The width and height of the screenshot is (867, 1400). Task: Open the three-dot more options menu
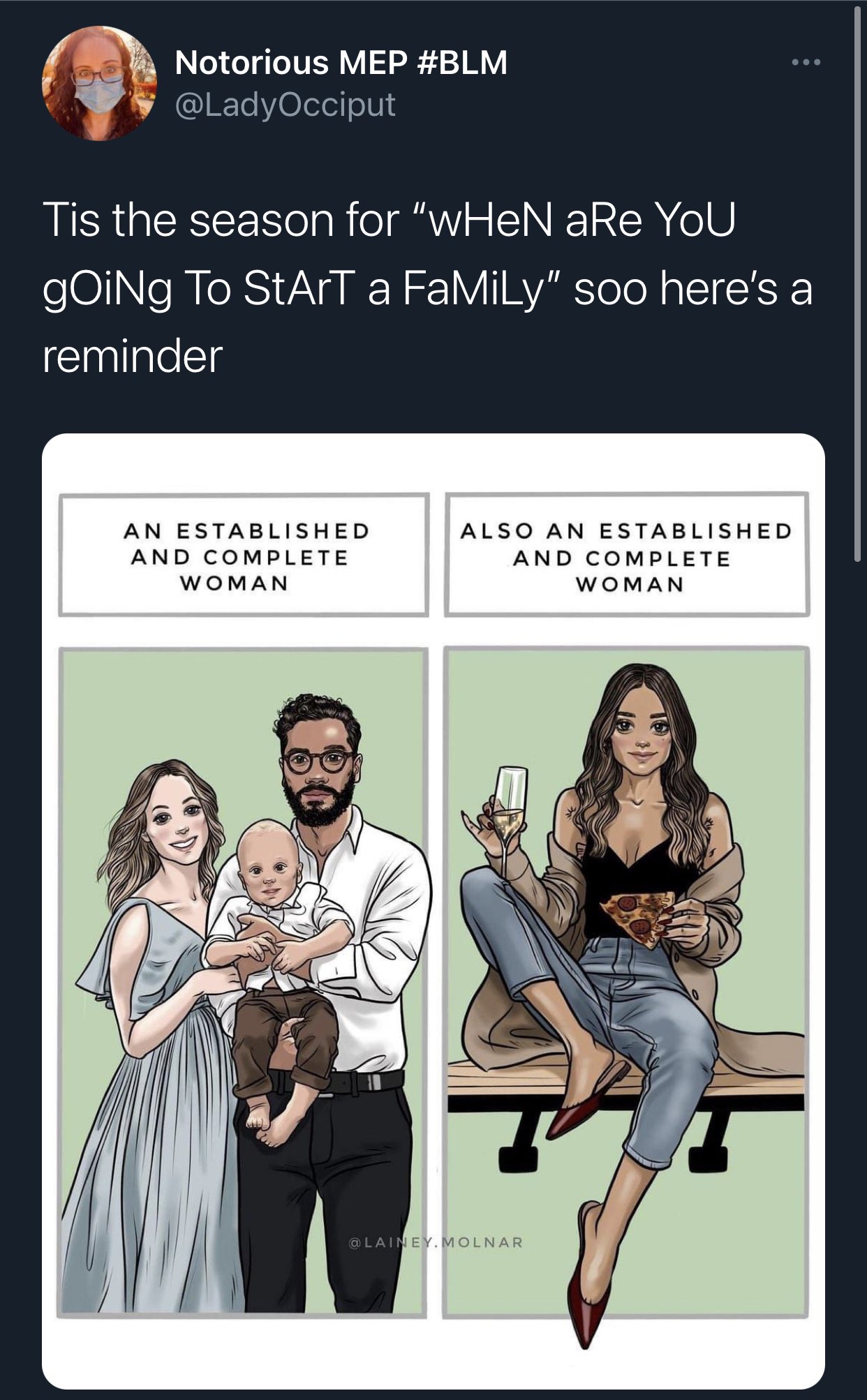(806, 63)
